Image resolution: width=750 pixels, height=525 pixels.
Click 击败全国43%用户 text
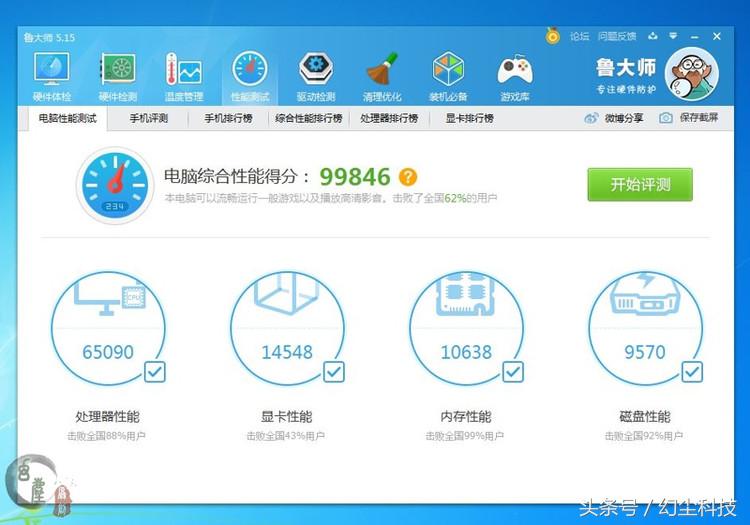[x=286, y=436]
